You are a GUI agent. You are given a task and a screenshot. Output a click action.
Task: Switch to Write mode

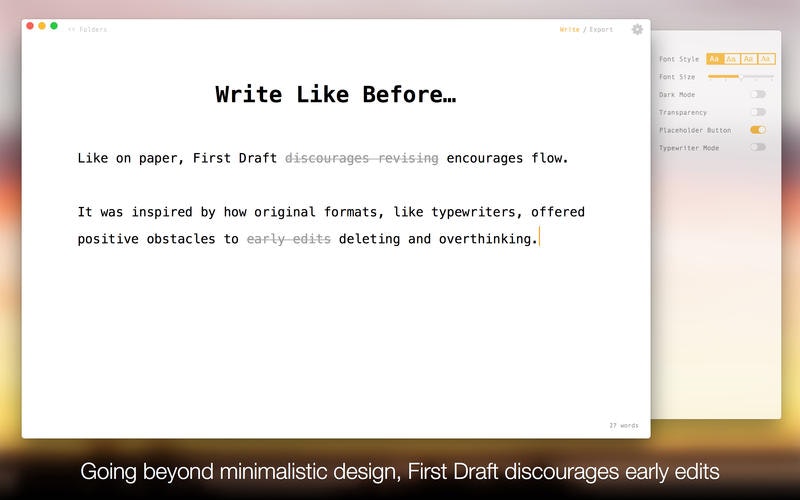click(569, 30)
